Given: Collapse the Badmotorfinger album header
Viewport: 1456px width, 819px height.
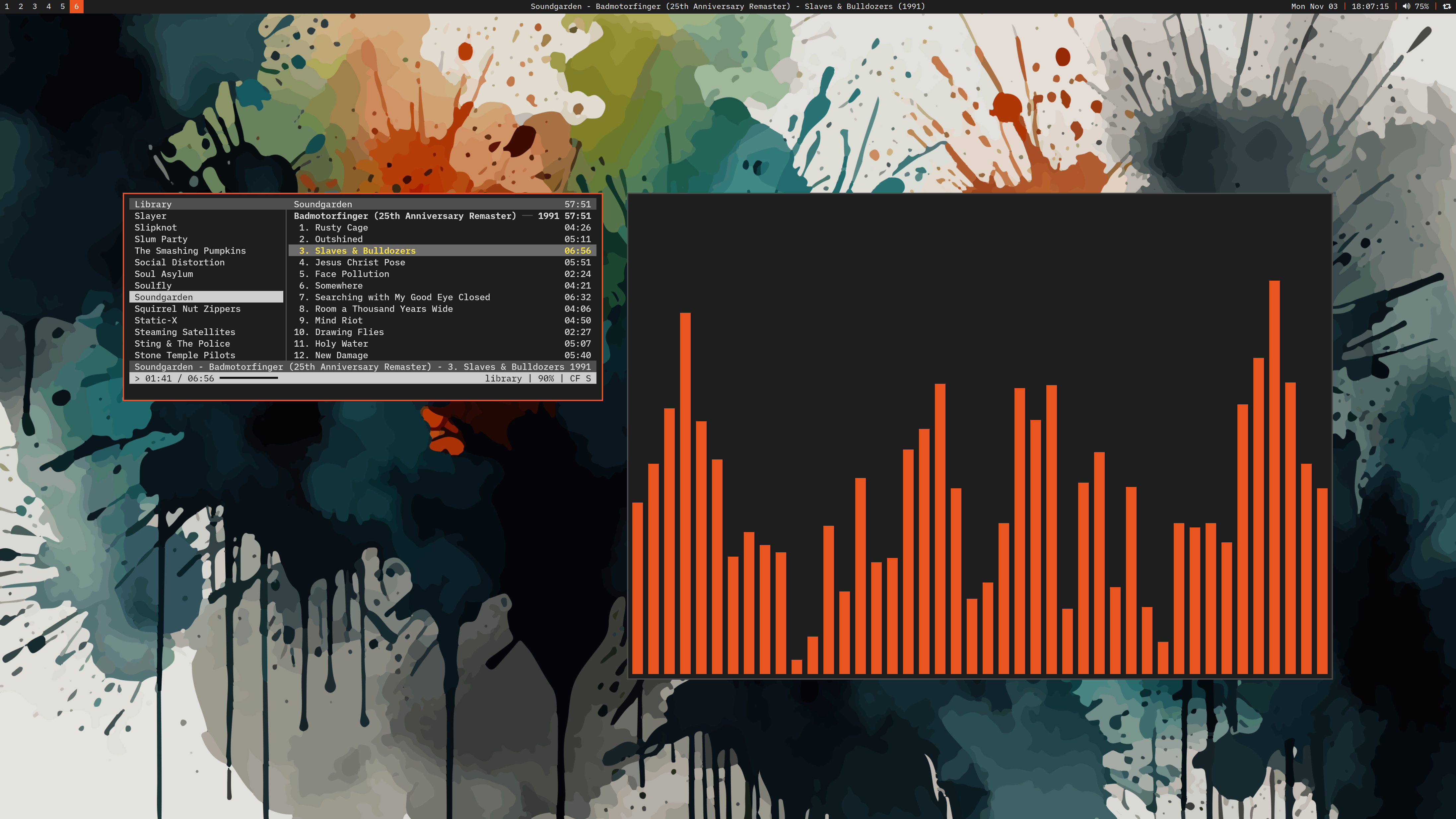Looking at the screenshot, I should click(405, 216).
